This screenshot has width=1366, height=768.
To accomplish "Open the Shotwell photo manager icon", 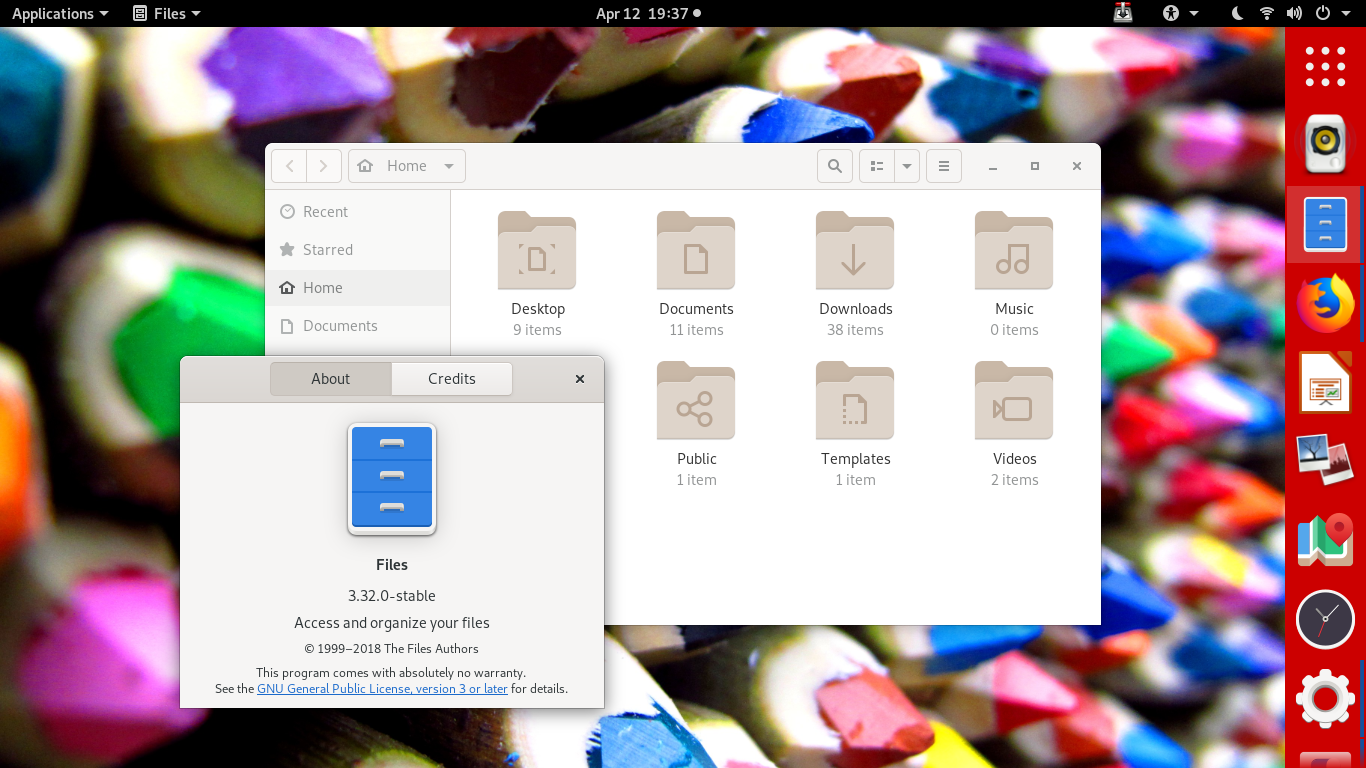I will pyautogui.click(x=1325, y=459).
